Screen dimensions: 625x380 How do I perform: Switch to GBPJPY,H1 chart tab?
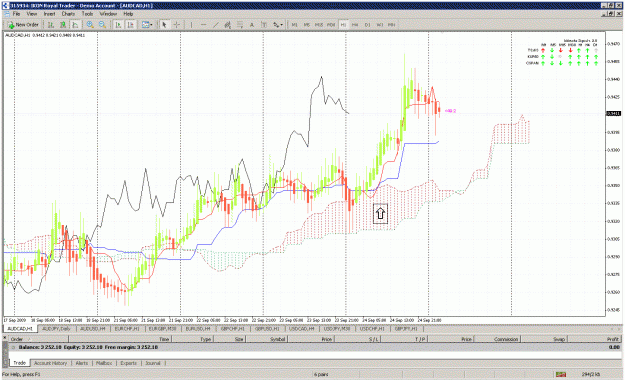406,329
